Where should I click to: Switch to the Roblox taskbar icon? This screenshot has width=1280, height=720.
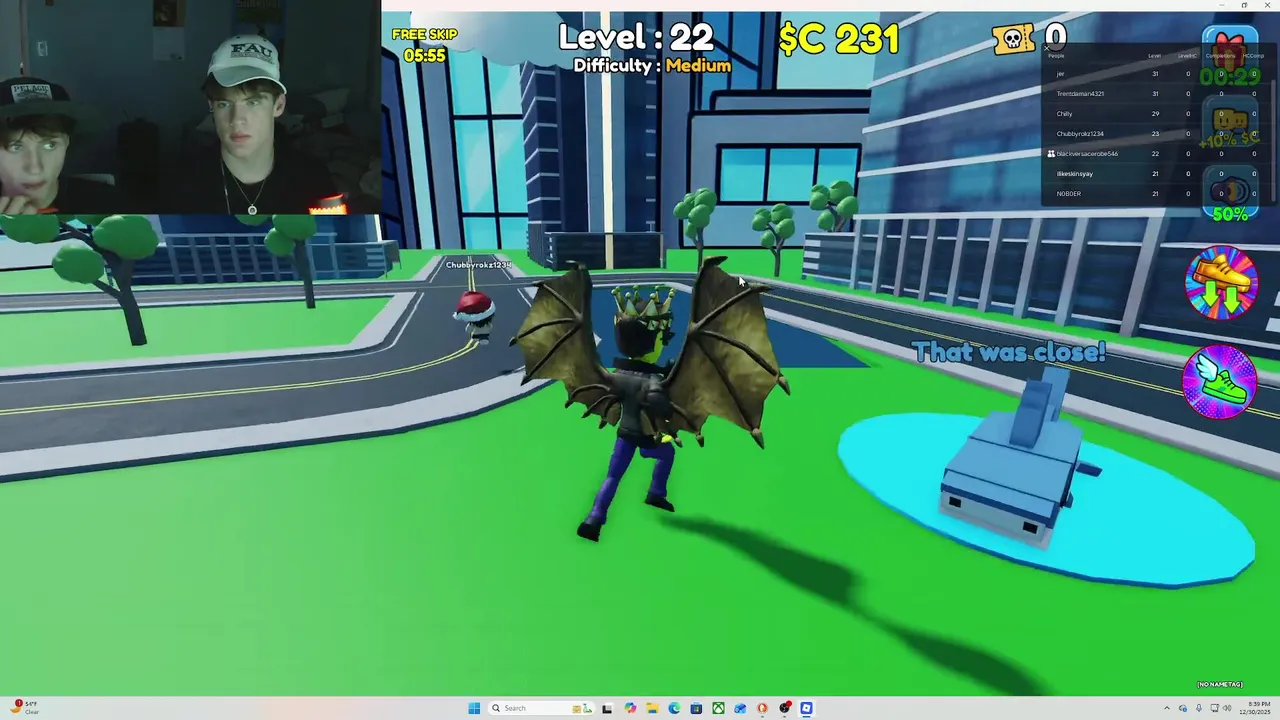point(806,708)
